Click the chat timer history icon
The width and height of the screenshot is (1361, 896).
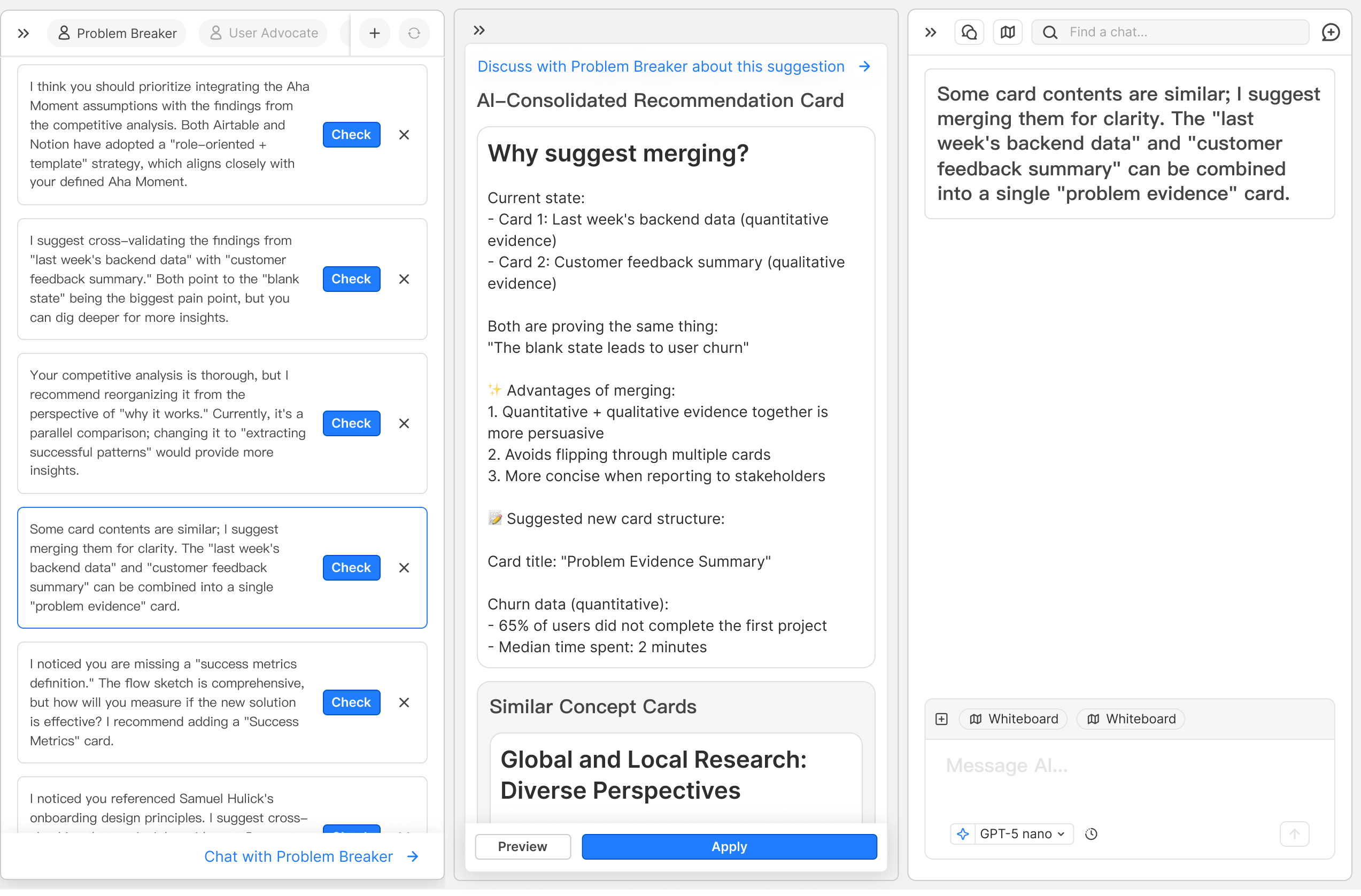(x=1091, y=834)
